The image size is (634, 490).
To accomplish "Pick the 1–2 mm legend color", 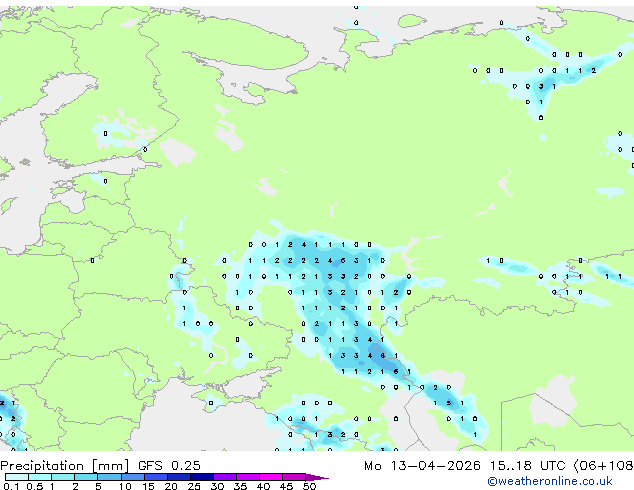I will pos(63,477).
